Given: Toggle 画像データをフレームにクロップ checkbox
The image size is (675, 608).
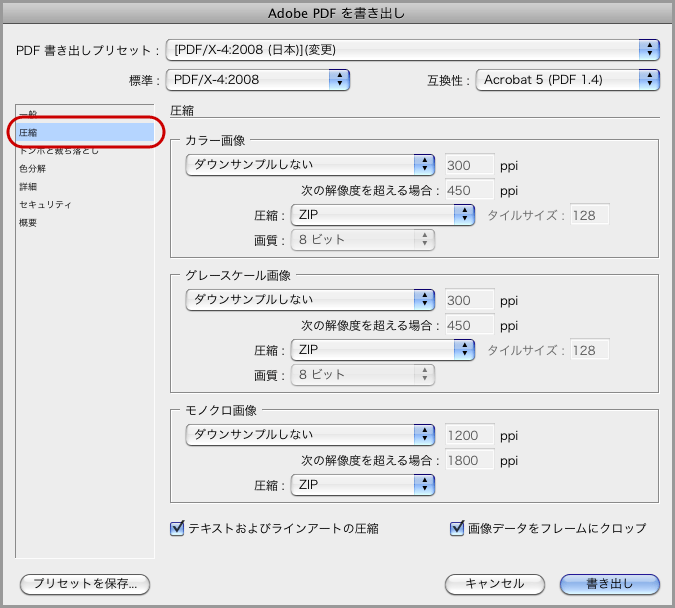Looking at the screenshot, I should click(x=457, y=528).
